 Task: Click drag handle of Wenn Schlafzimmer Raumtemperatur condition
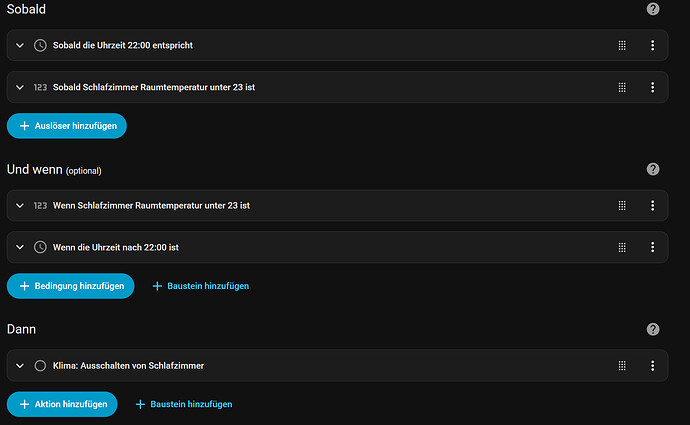click(622, 205)
